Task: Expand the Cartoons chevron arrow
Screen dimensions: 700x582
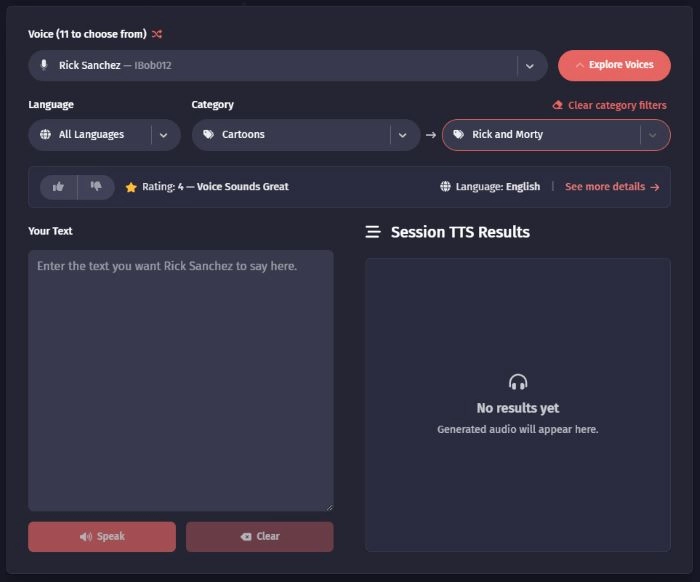Action: 402,135
